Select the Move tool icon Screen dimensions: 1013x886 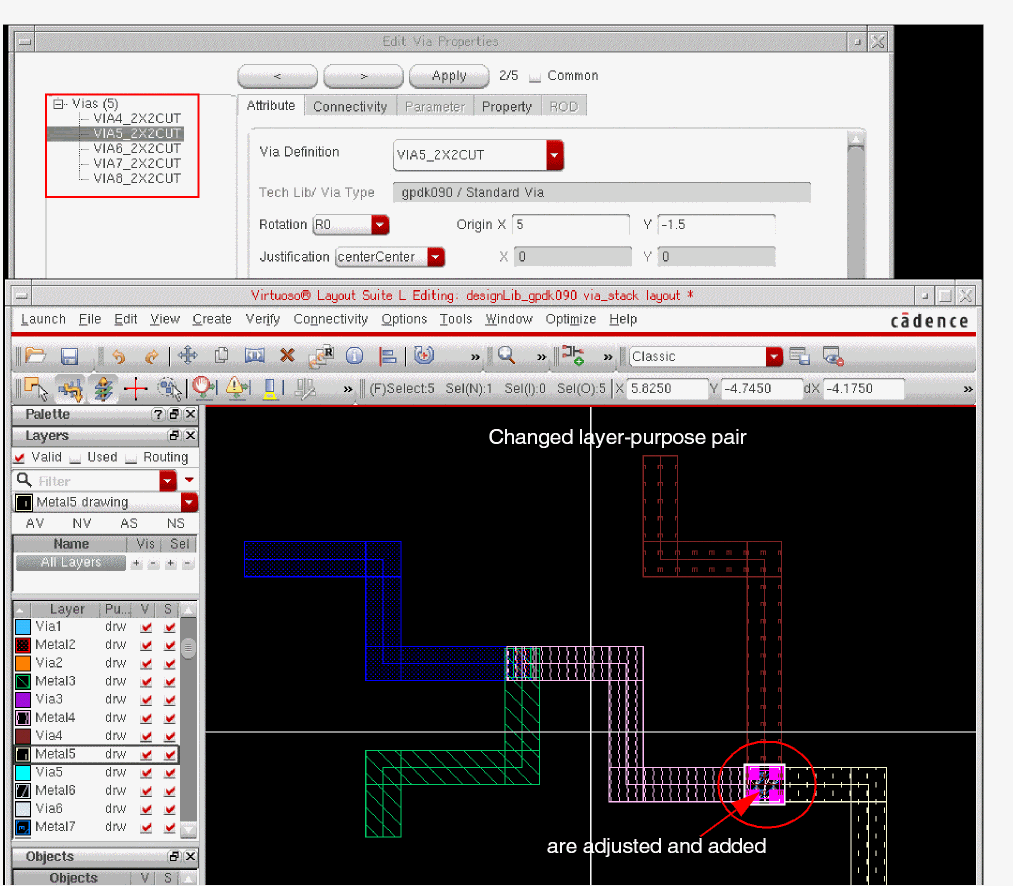(x=187, y=355)
